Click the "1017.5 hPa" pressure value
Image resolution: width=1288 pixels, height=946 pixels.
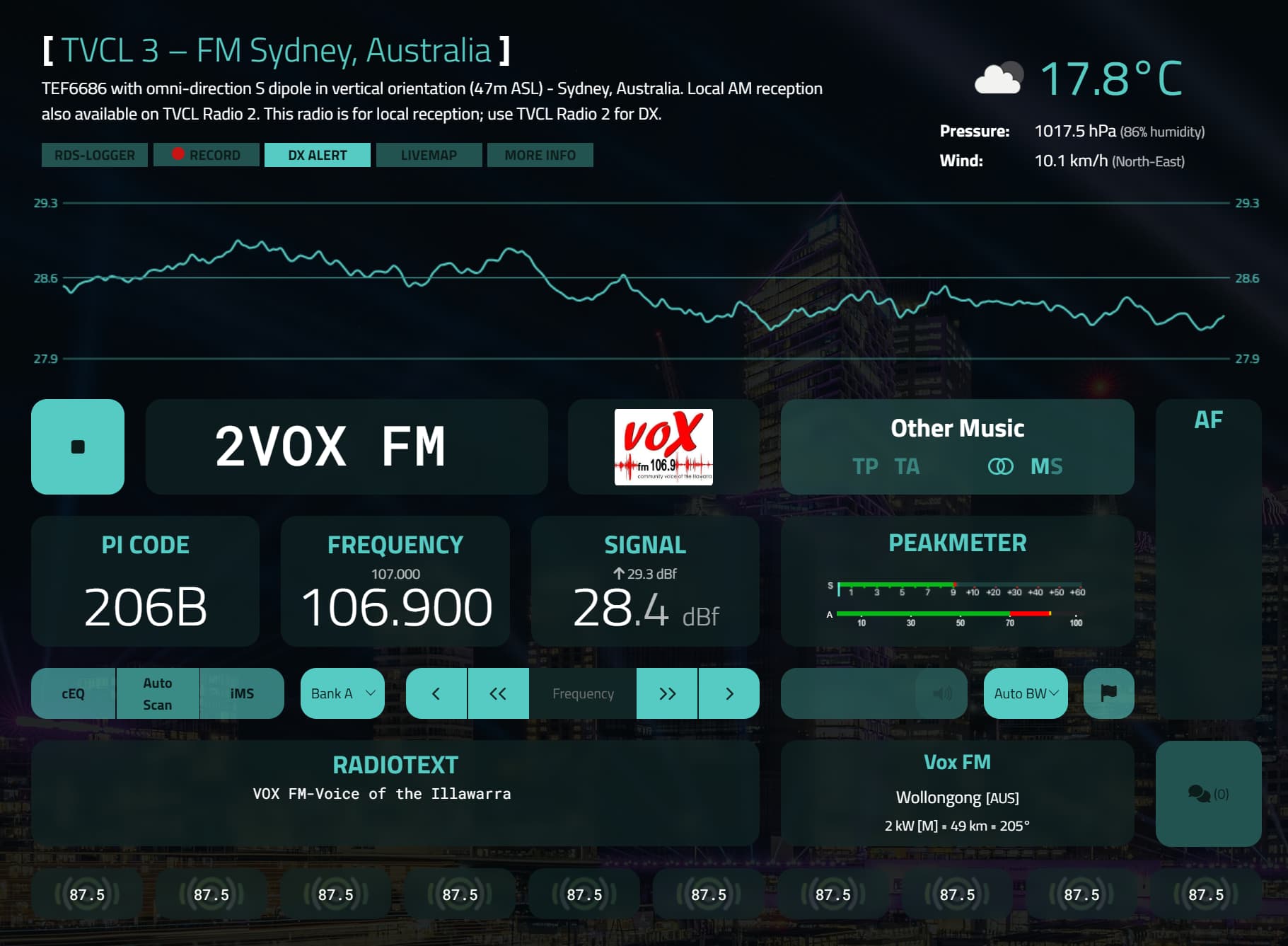1075,131
